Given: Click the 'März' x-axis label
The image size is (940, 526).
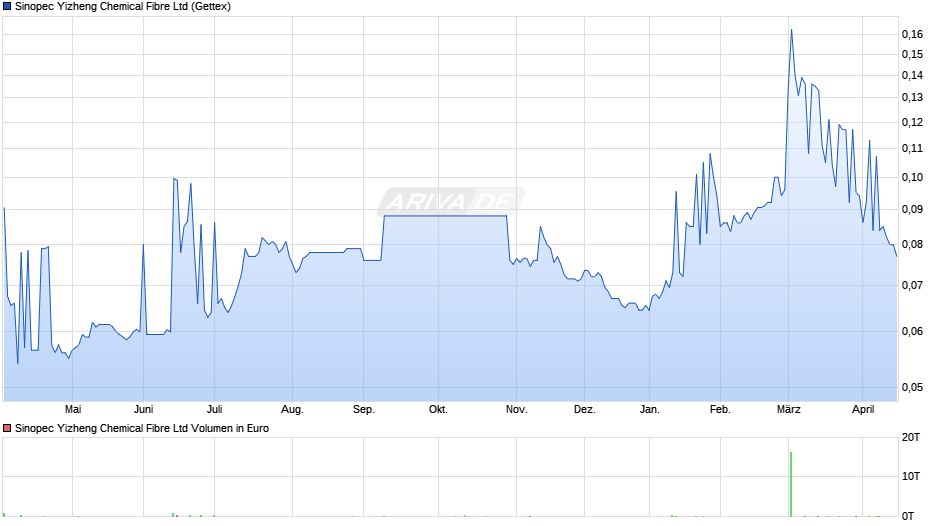Looking at the screenshot, I should pyautogui.click(x=789, y=410).
